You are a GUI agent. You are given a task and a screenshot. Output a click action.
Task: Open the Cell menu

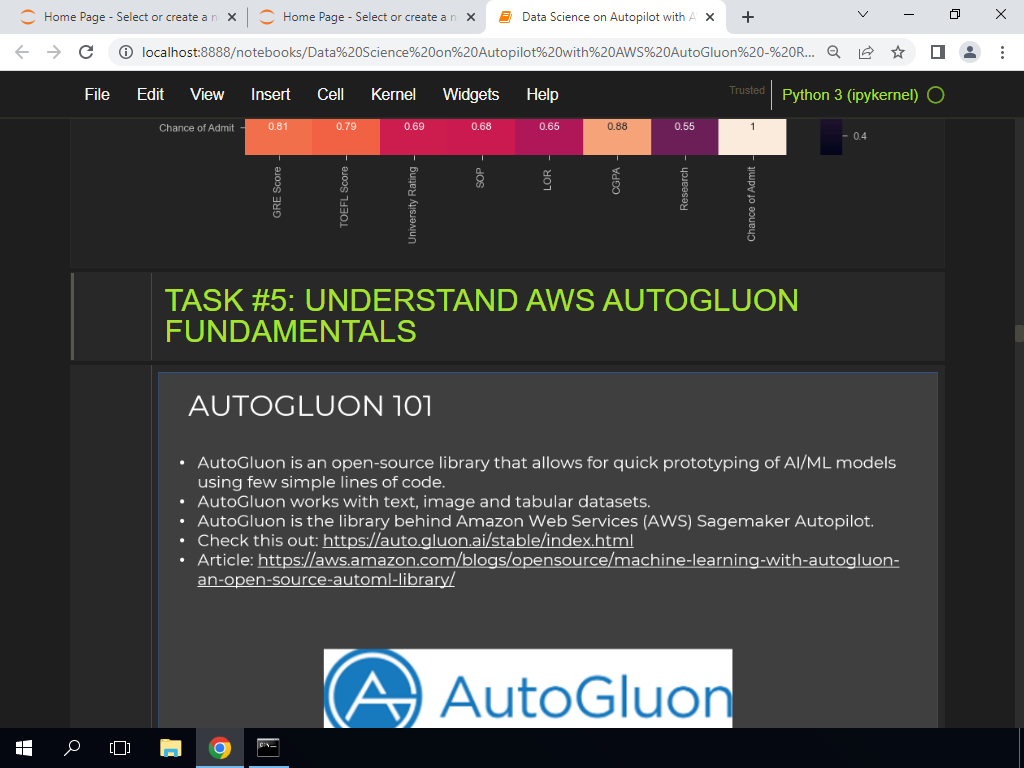(330, 95)
